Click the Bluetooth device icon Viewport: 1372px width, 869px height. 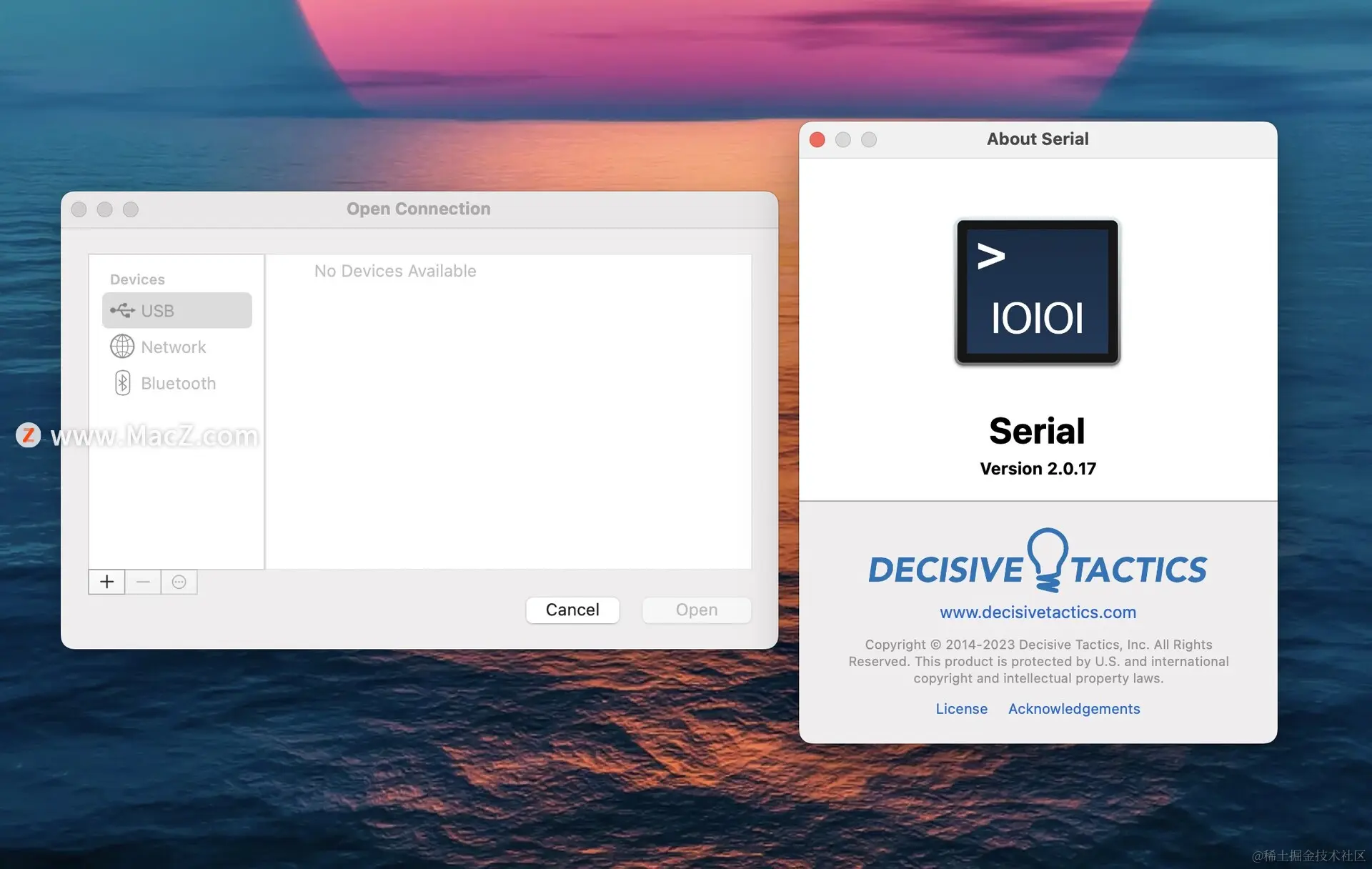pyautogui.click(x=122, y=383)
